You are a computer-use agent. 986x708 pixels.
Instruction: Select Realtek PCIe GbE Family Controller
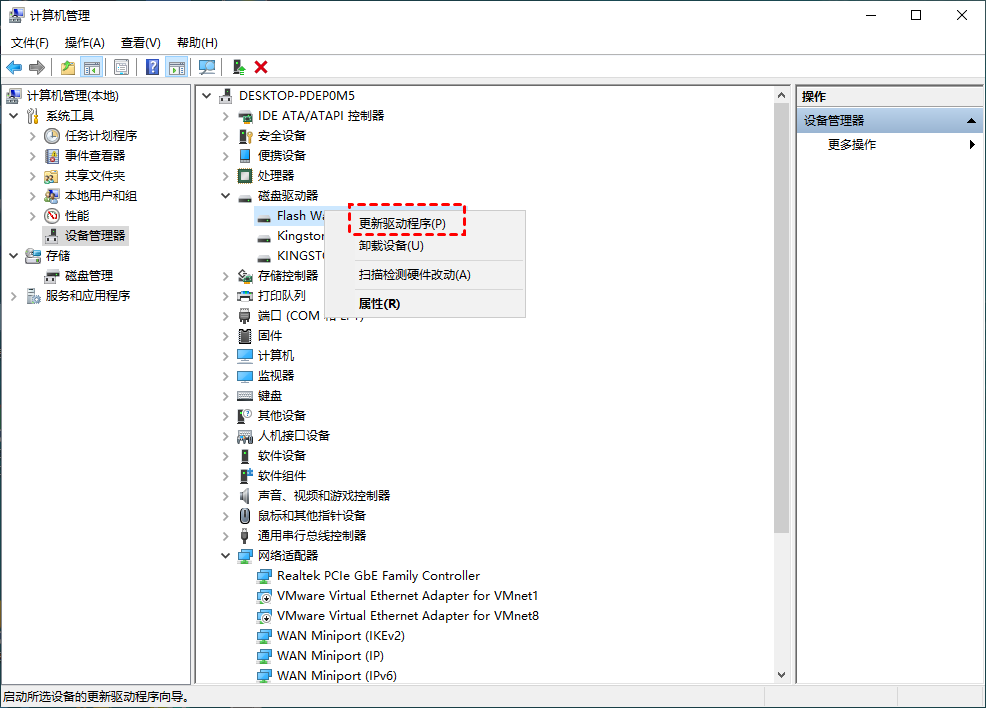coord(378,576)
